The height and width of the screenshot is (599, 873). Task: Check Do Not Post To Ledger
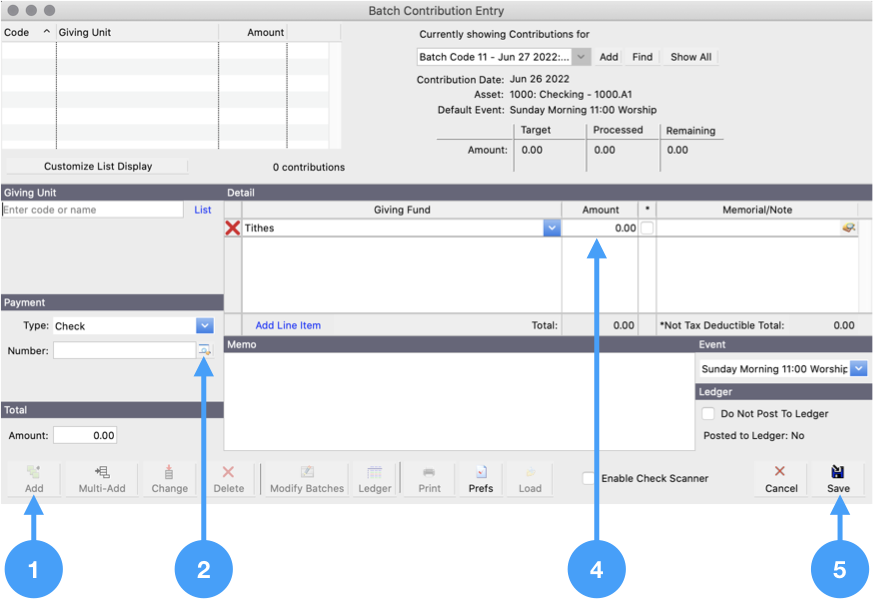pos(708,413)
